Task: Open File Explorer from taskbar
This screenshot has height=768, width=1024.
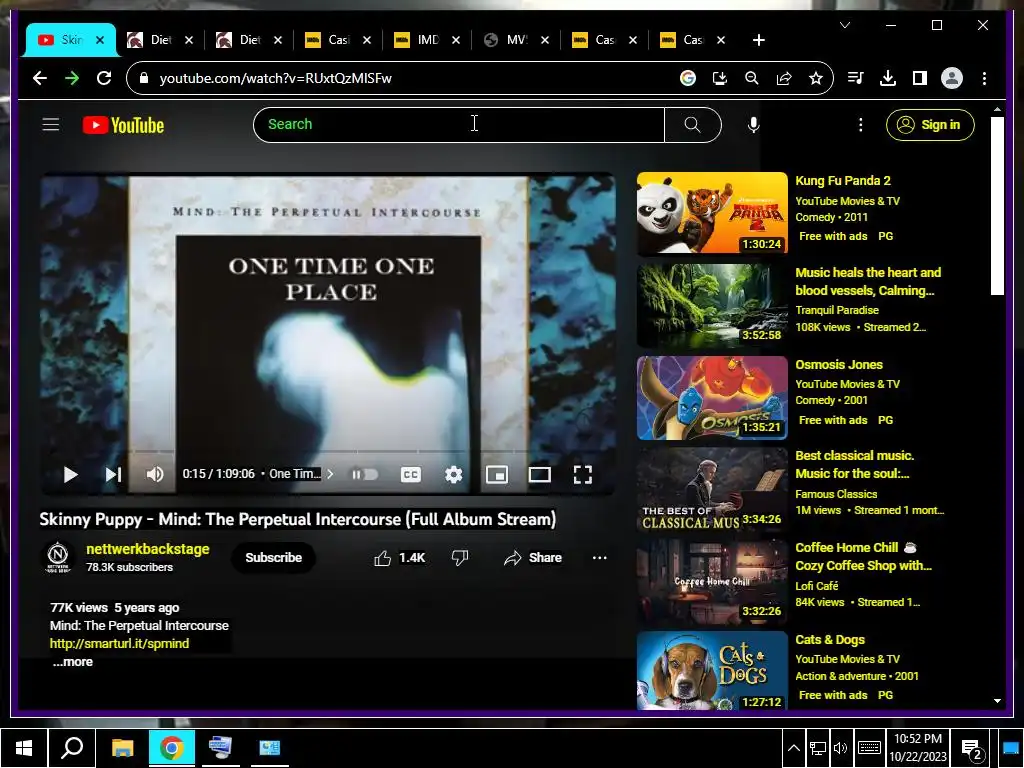Action: [x=122, y=748]
